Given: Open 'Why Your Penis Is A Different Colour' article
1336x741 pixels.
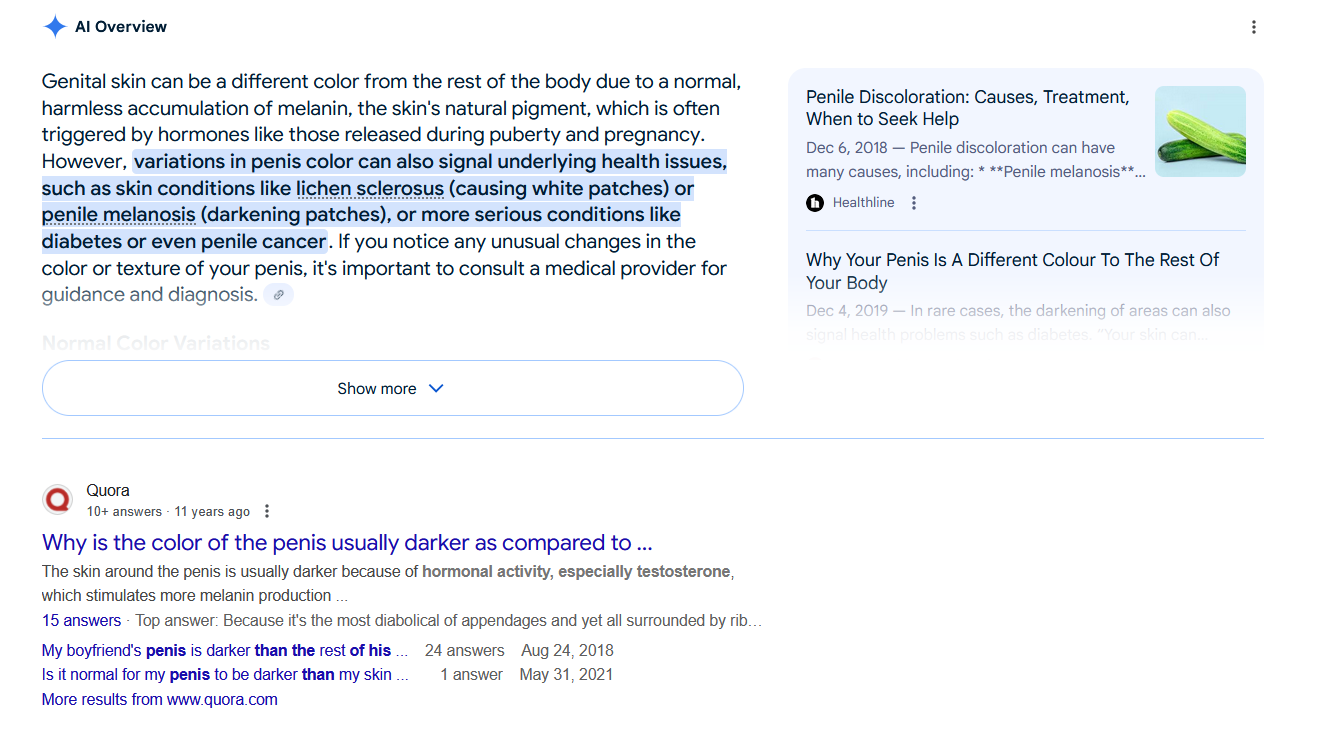Looking at the screenshot, I should click(1012, 271).
